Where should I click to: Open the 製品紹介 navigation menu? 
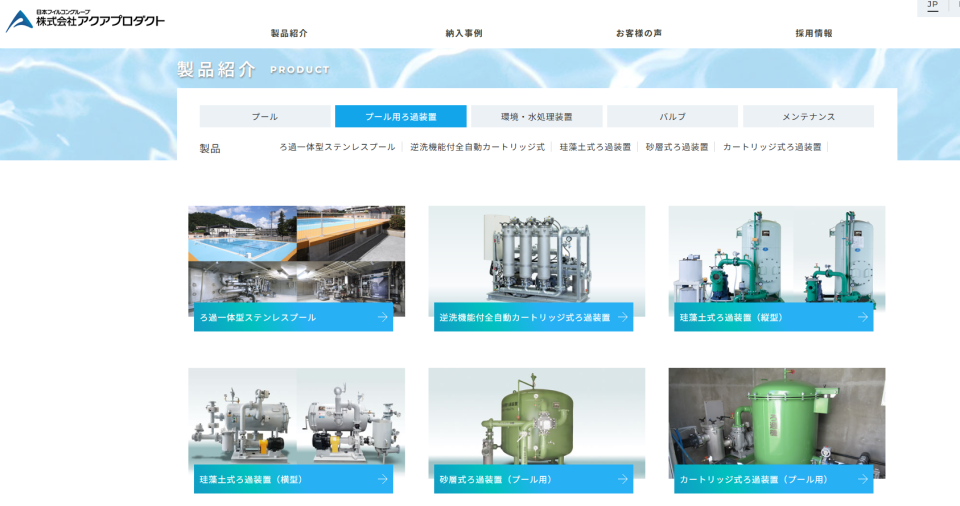click(x=289, y=33)
